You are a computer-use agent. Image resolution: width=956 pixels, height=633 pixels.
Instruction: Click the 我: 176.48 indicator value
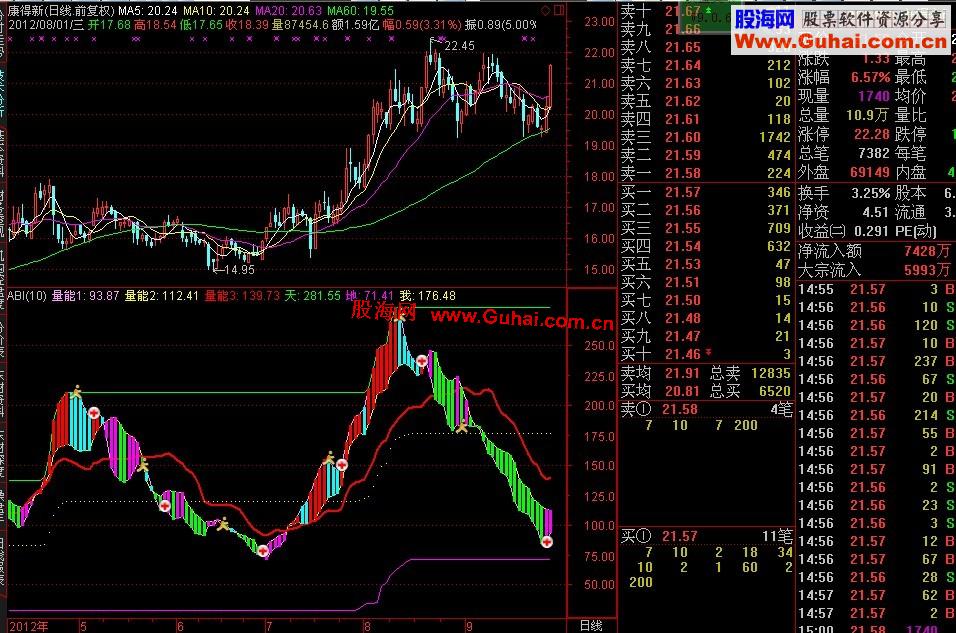pos(428,296)
